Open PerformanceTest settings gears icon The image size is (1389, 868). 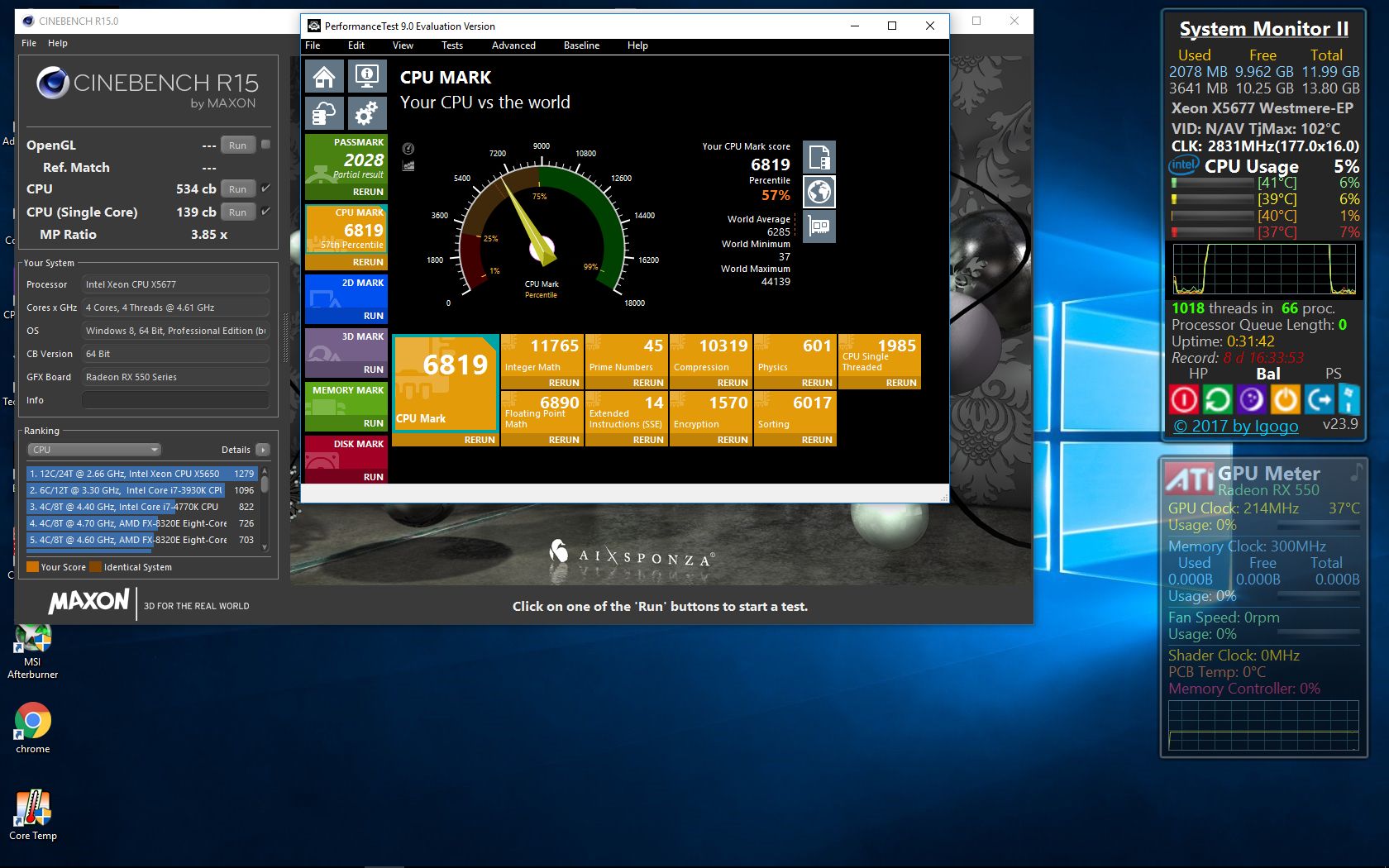coord(366,112)
